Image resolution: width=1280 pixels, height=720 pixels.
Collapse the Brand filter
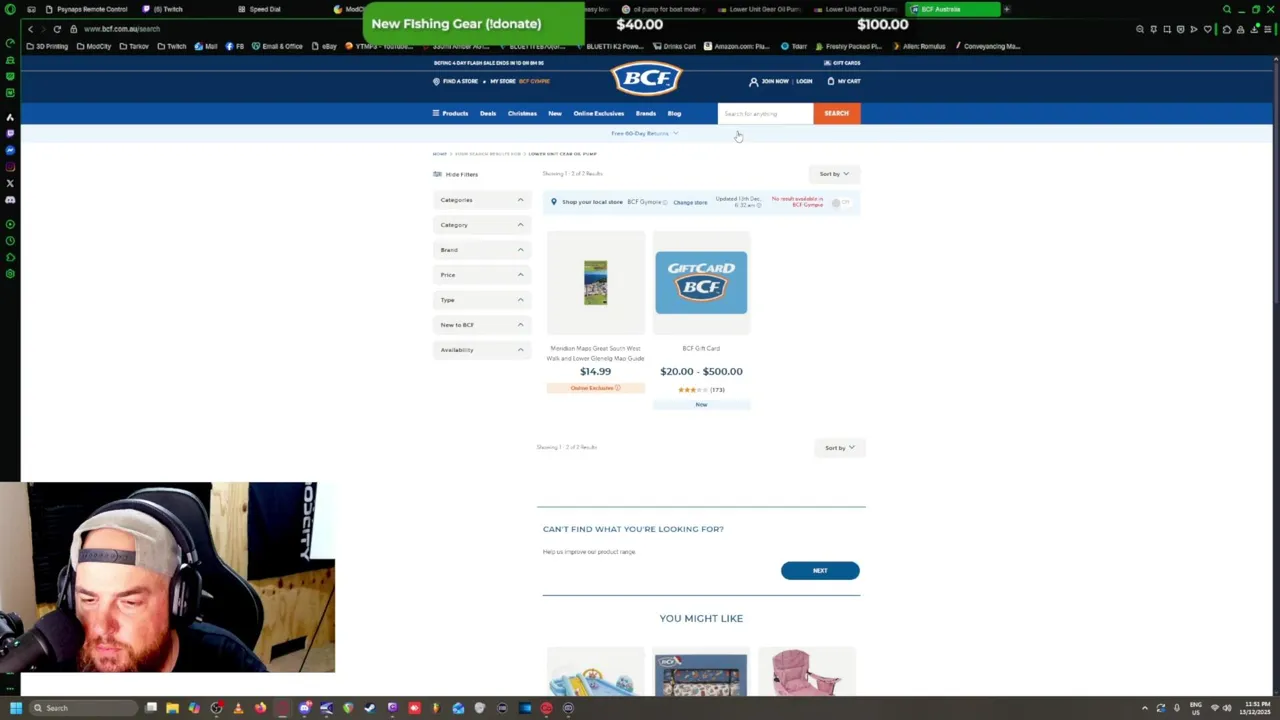click(482, 250)
